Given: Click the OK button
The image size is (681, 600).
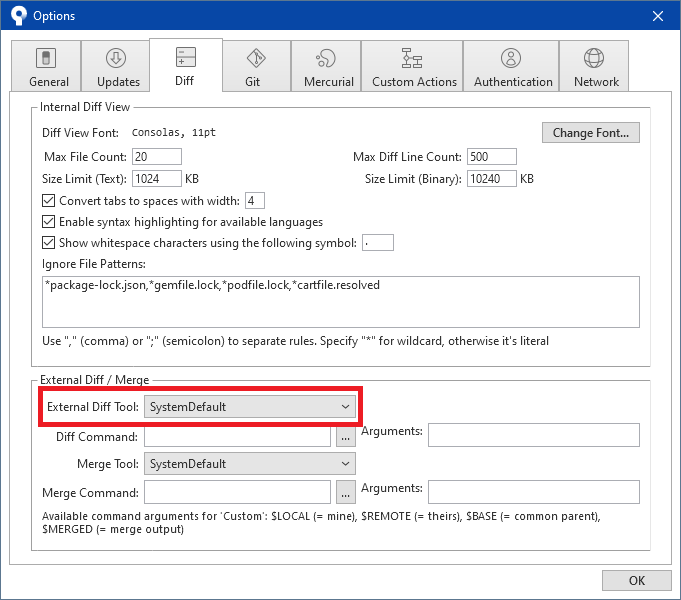Looking at the screenshot, I should click(x=637, y=580).
